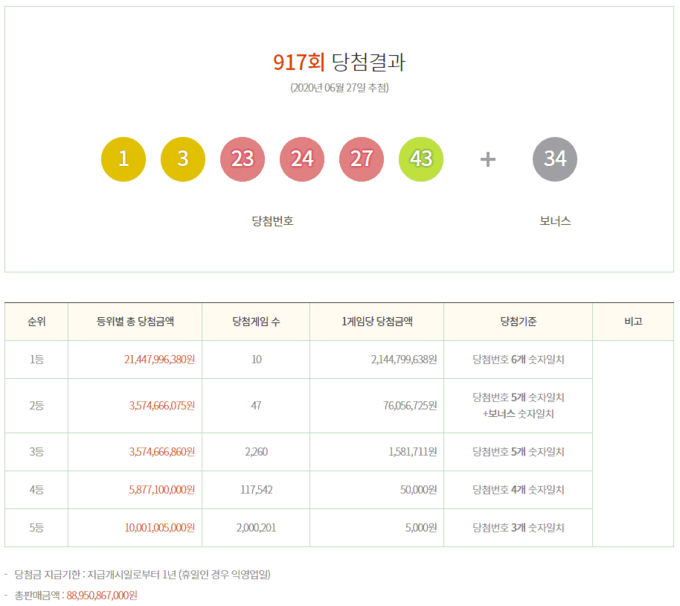Click the 당첨기준 column header
This screenshot has width=680, height=606.
(x=518, y=321)
